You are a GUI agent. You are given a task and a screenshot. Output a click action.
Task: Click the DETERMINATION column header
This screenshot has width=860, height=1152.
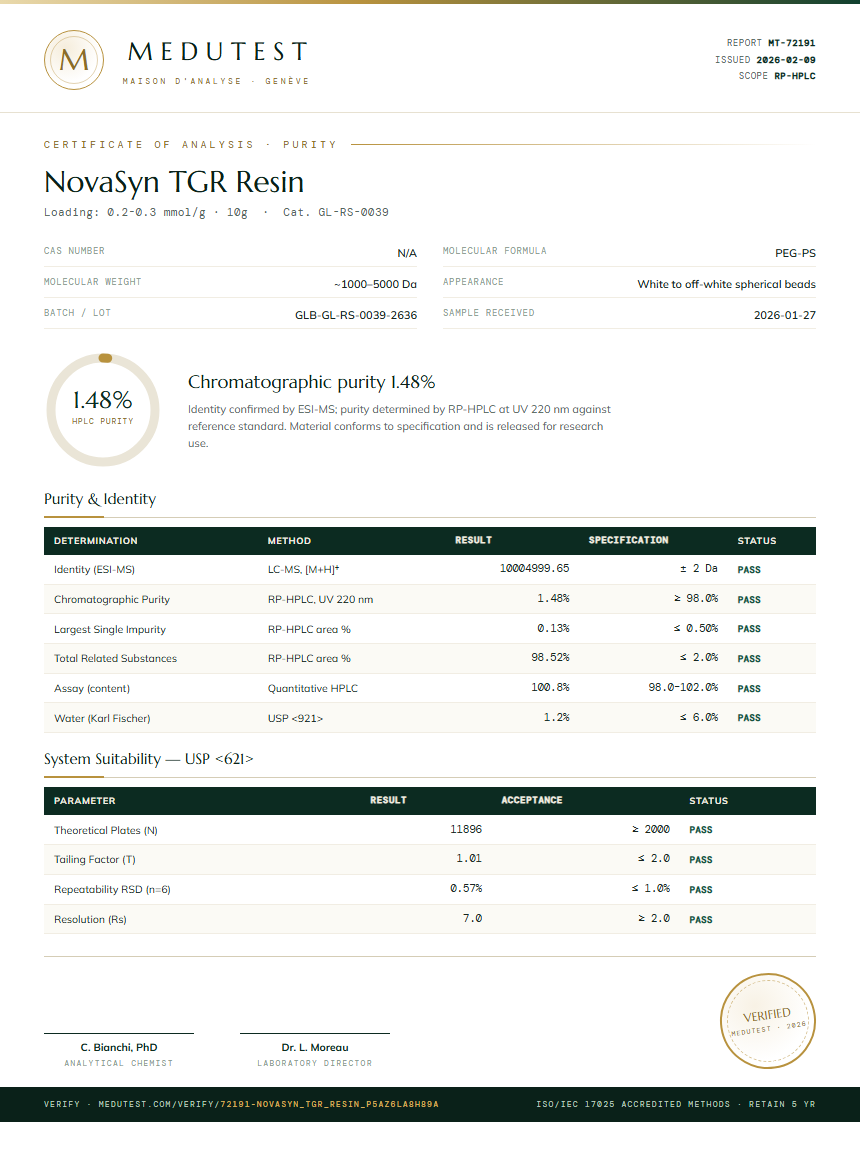point(95,541)
